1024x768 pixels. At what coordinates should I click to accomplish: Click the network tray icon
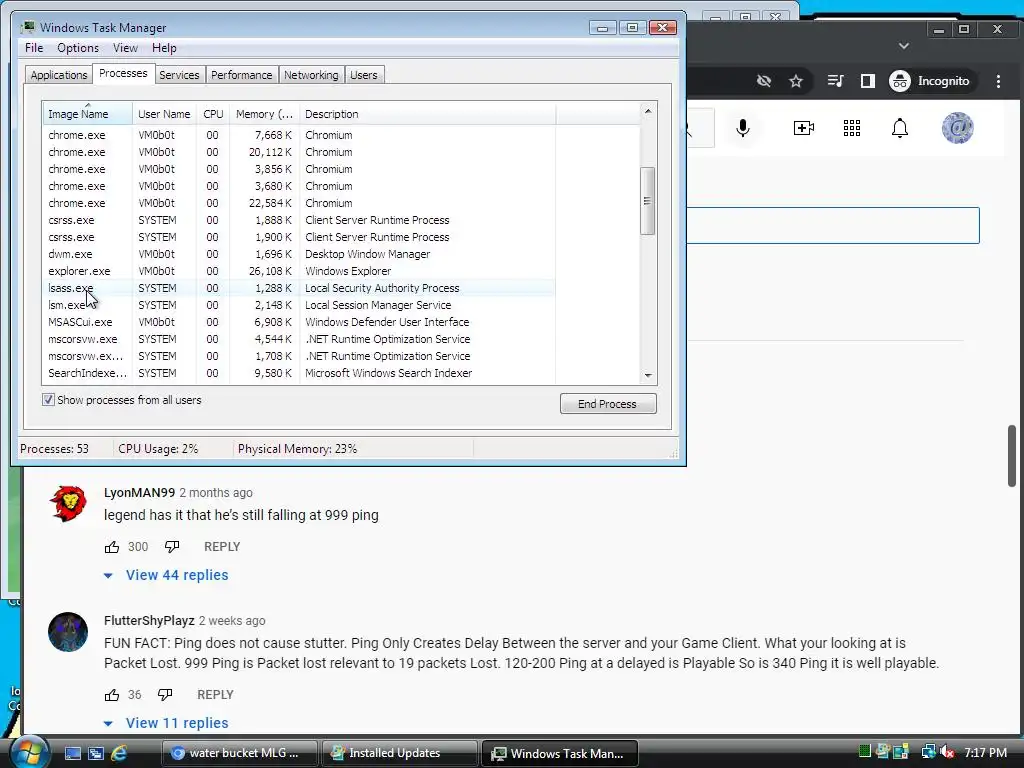[x=928, y=752]
